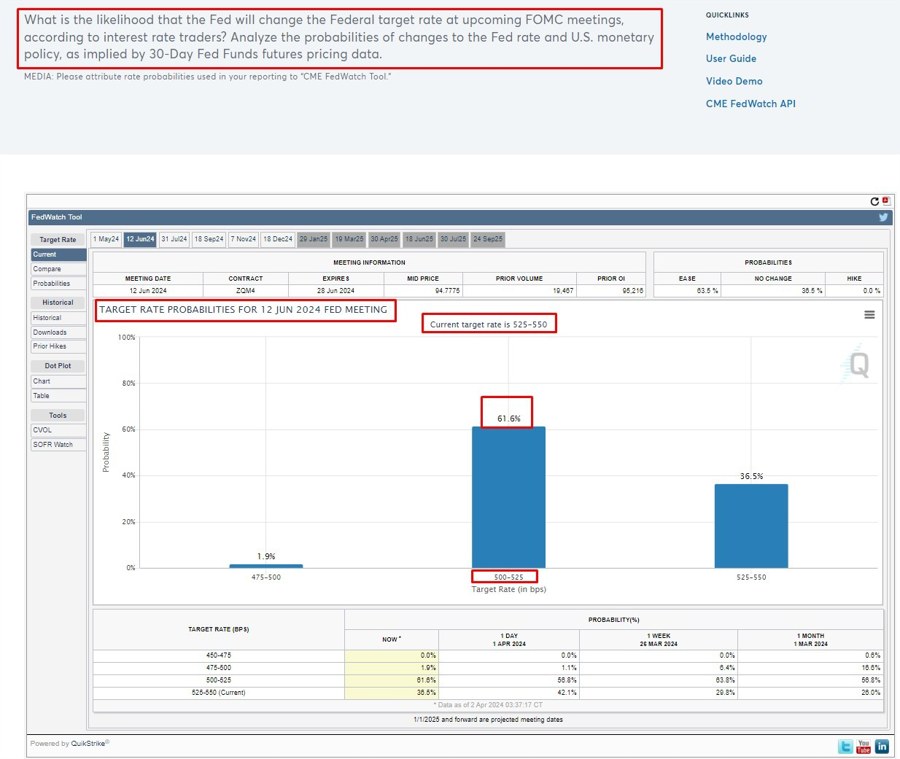Image resolution: width=900 pixels, height=759 pixels.
Task: Open SOFR Watch in the sidebar
Action: (x=59, y=444)
